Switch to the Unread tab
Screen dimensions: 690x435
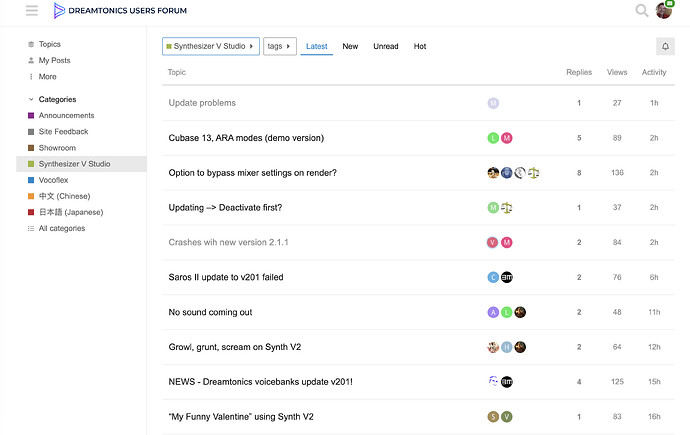point(385,46)
